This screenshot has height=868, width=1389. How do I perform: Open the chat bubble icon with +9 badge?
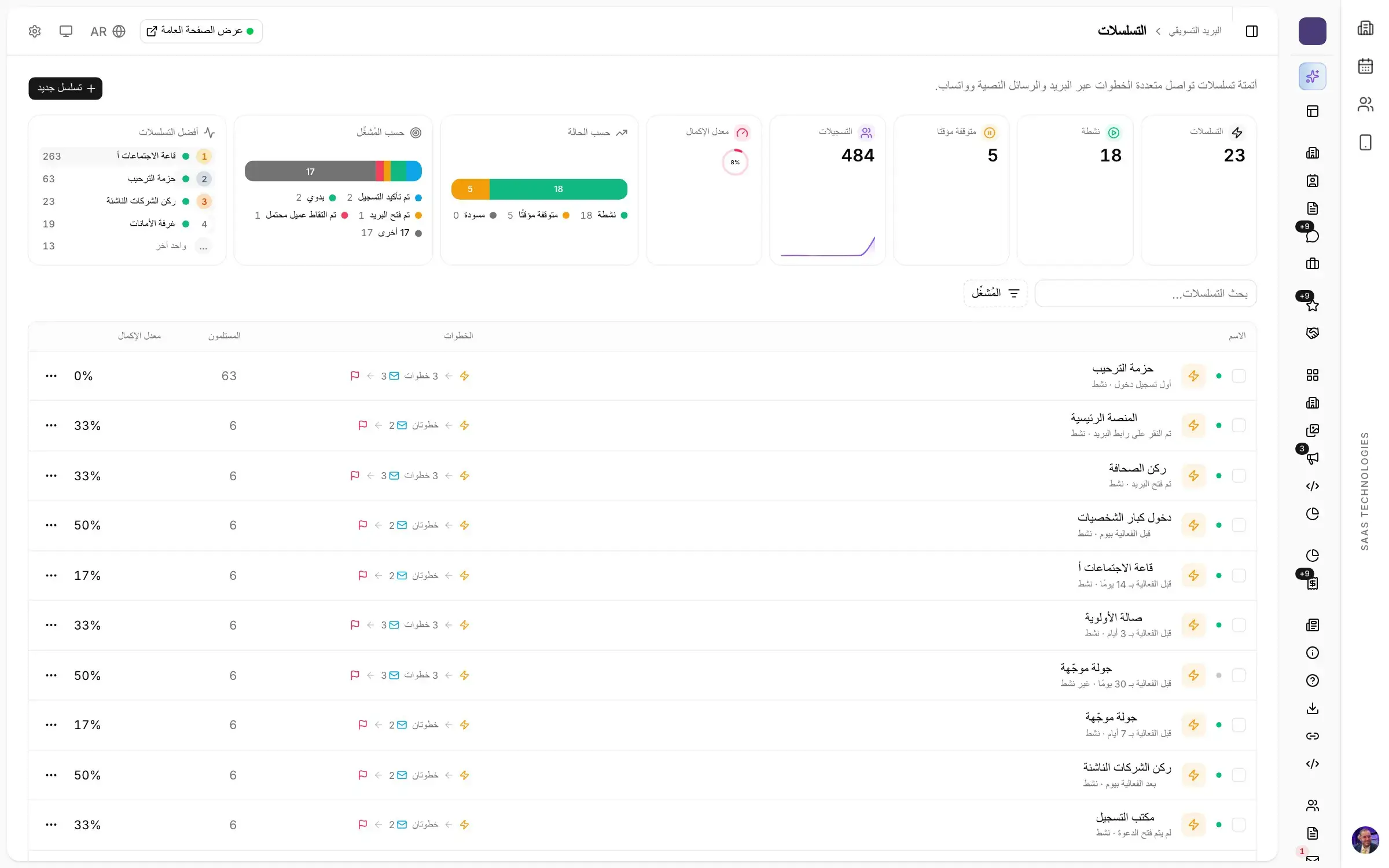[x=1312, y=236]
